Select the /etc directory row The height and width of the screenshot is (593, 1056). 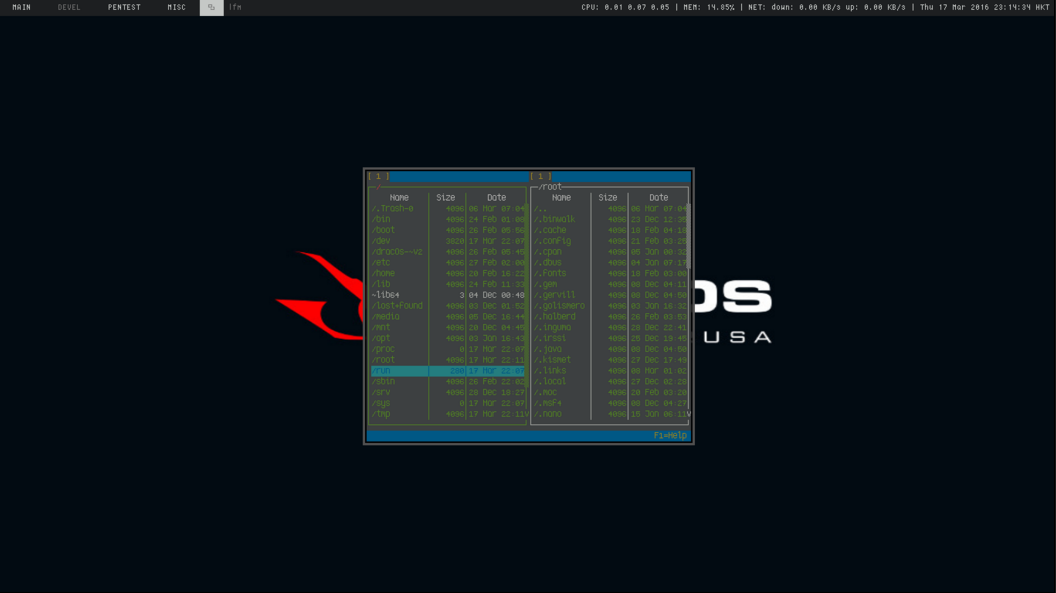[x=447, y=263]
